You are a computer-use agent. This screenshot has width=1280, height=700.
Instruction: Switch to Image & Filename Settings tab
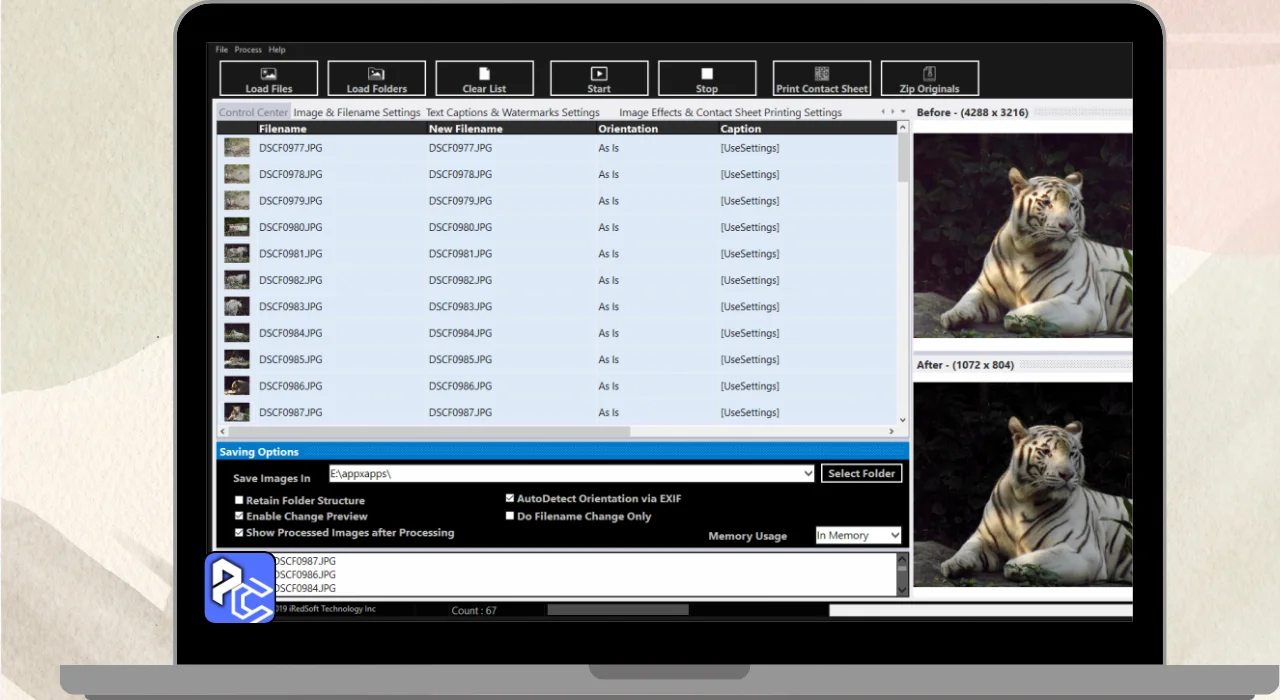[356, 112]
